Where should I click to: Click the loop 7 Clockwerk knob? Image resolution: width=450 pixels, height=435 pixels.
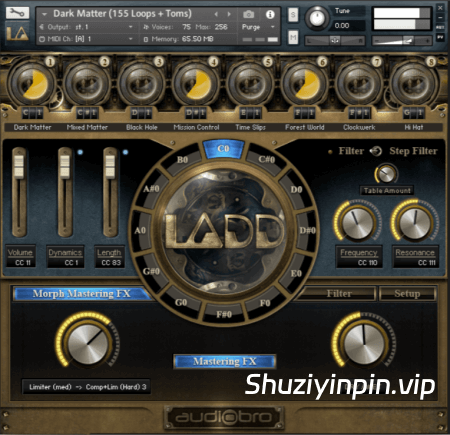click(x=359, y=84)
